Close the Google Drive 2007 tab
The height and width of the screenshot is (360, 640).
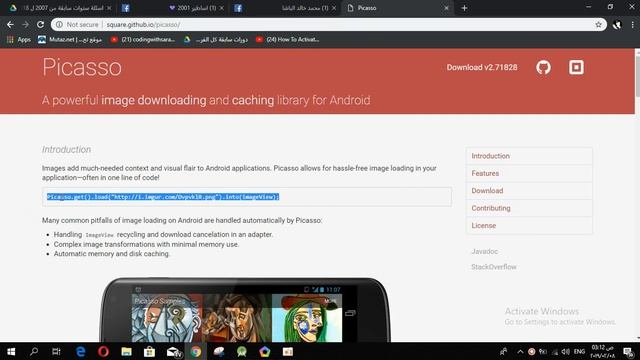(x=109, y=8)
